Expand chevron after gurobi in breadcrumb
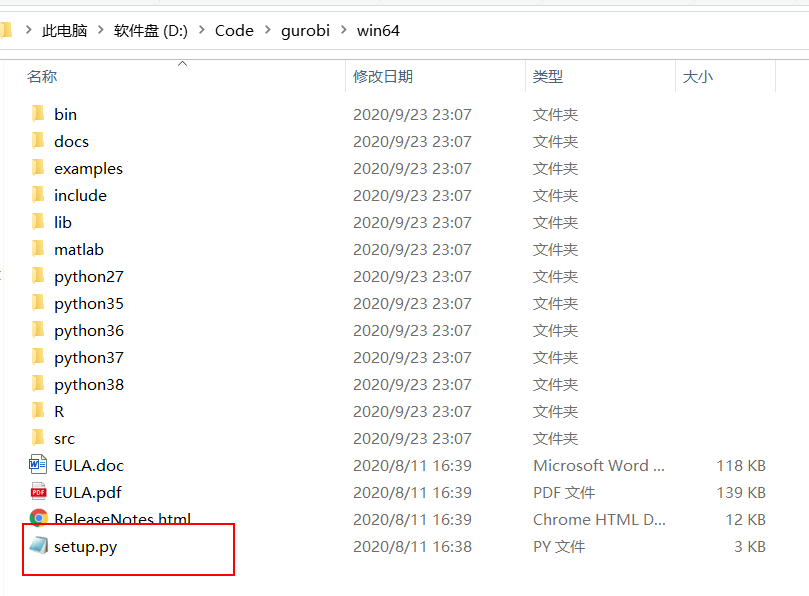Screen dimensions: 809x596 (344, 30)
